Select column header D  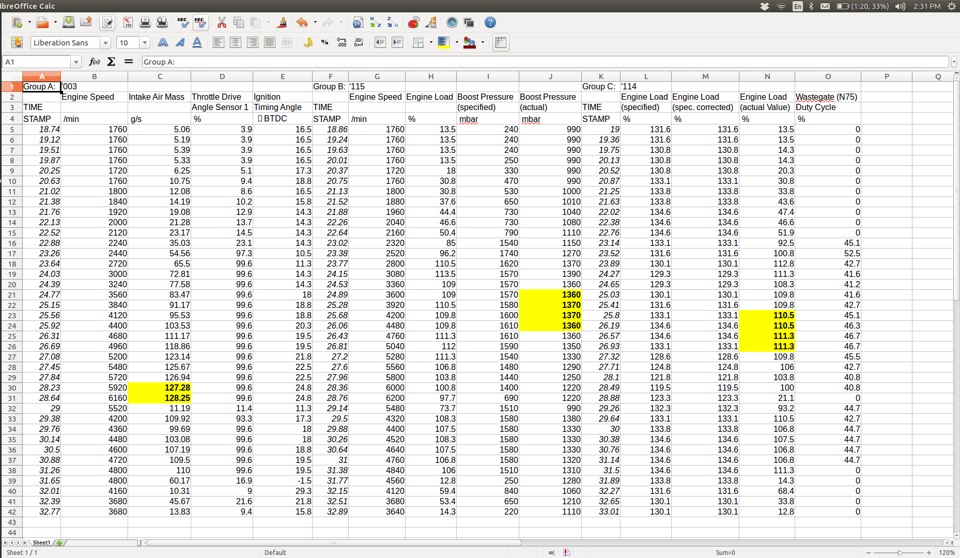(x=222, y=77)
